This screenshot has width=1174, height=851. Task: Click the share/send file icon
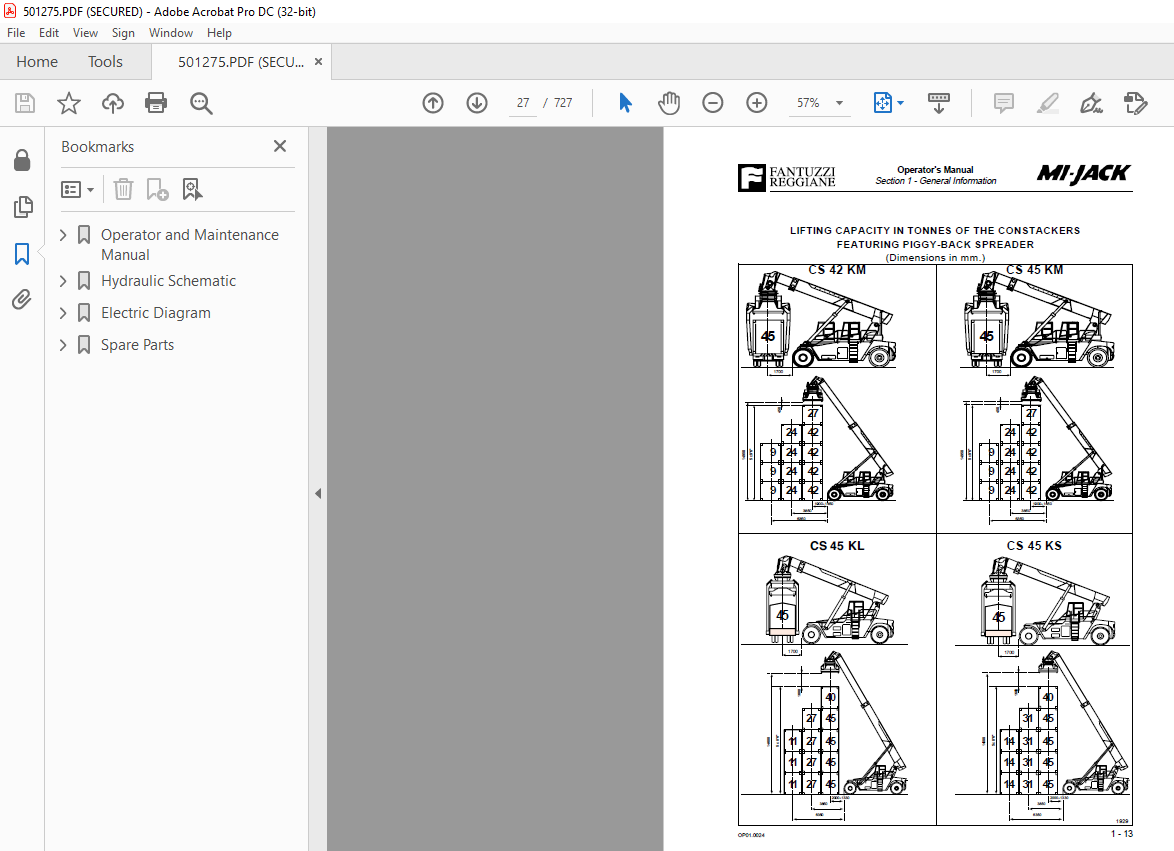tap(1136, 103)
